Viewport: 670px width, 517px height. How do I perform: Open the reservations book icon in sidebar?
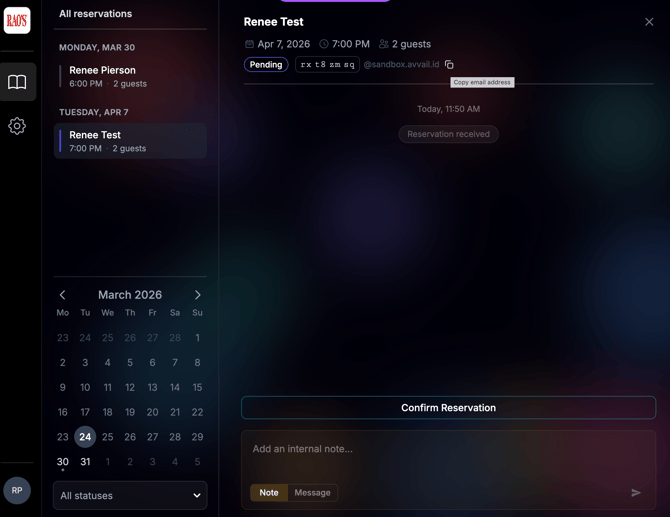pyautogui.click(x=17, y=82)
